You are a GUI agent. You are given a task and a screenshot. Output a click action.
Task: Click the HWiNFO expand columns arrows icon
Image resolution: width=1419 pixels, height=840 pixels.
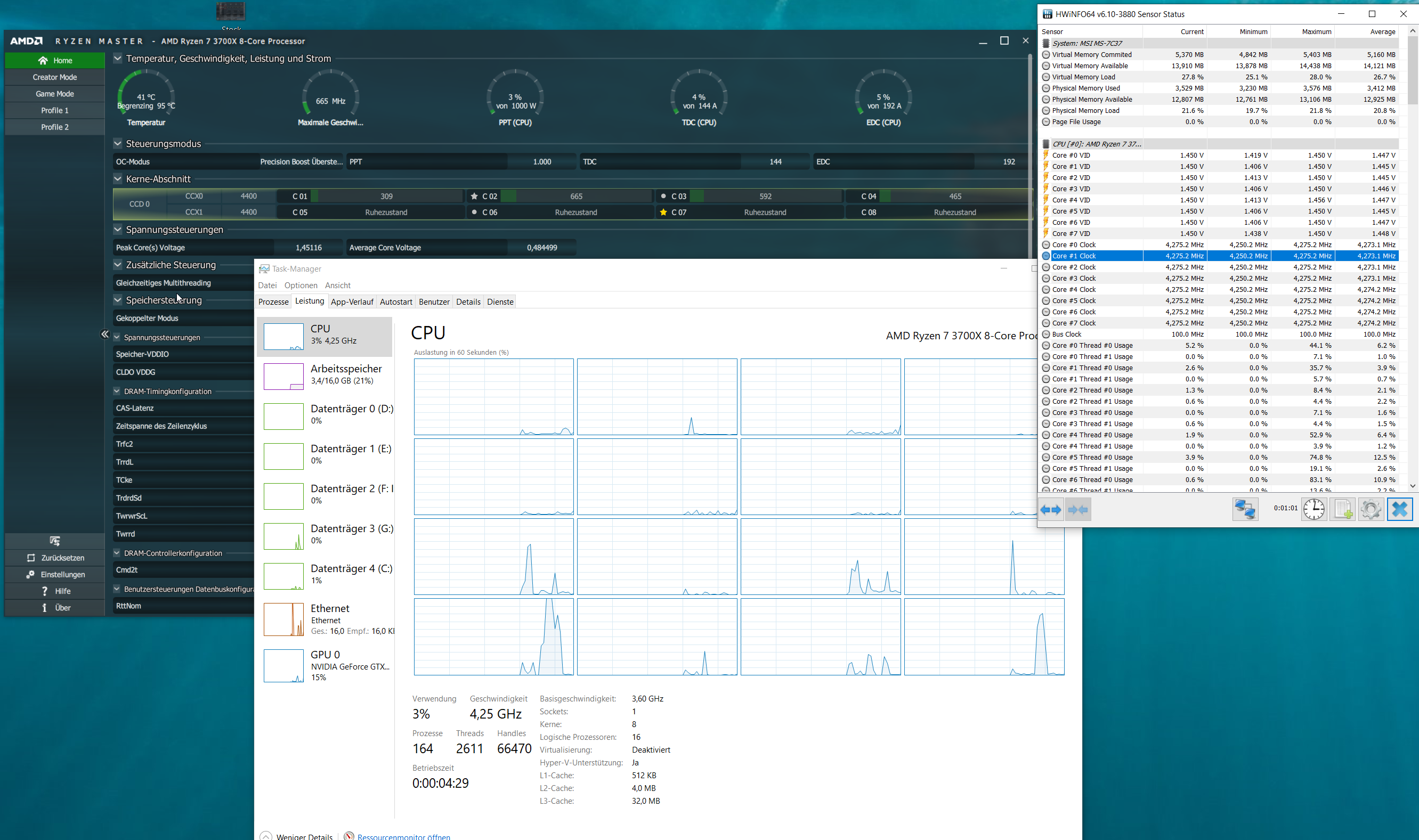[x=1051, y=510]
